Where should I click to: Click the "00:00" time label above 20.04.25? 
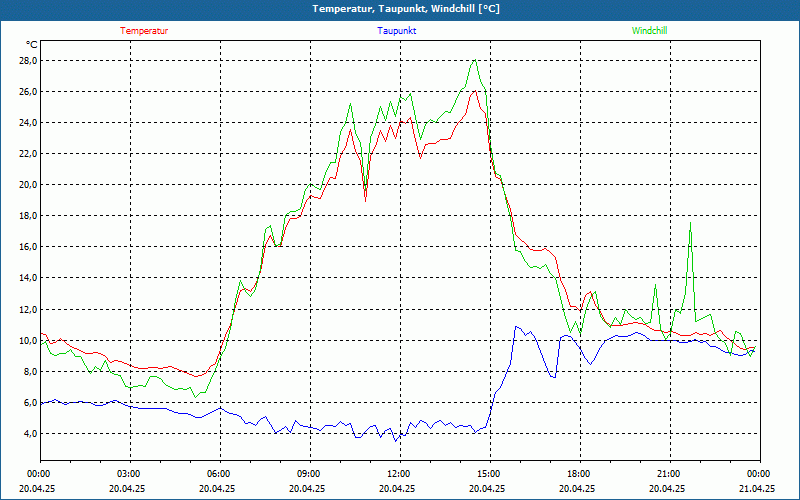click(x=38, y=474)
